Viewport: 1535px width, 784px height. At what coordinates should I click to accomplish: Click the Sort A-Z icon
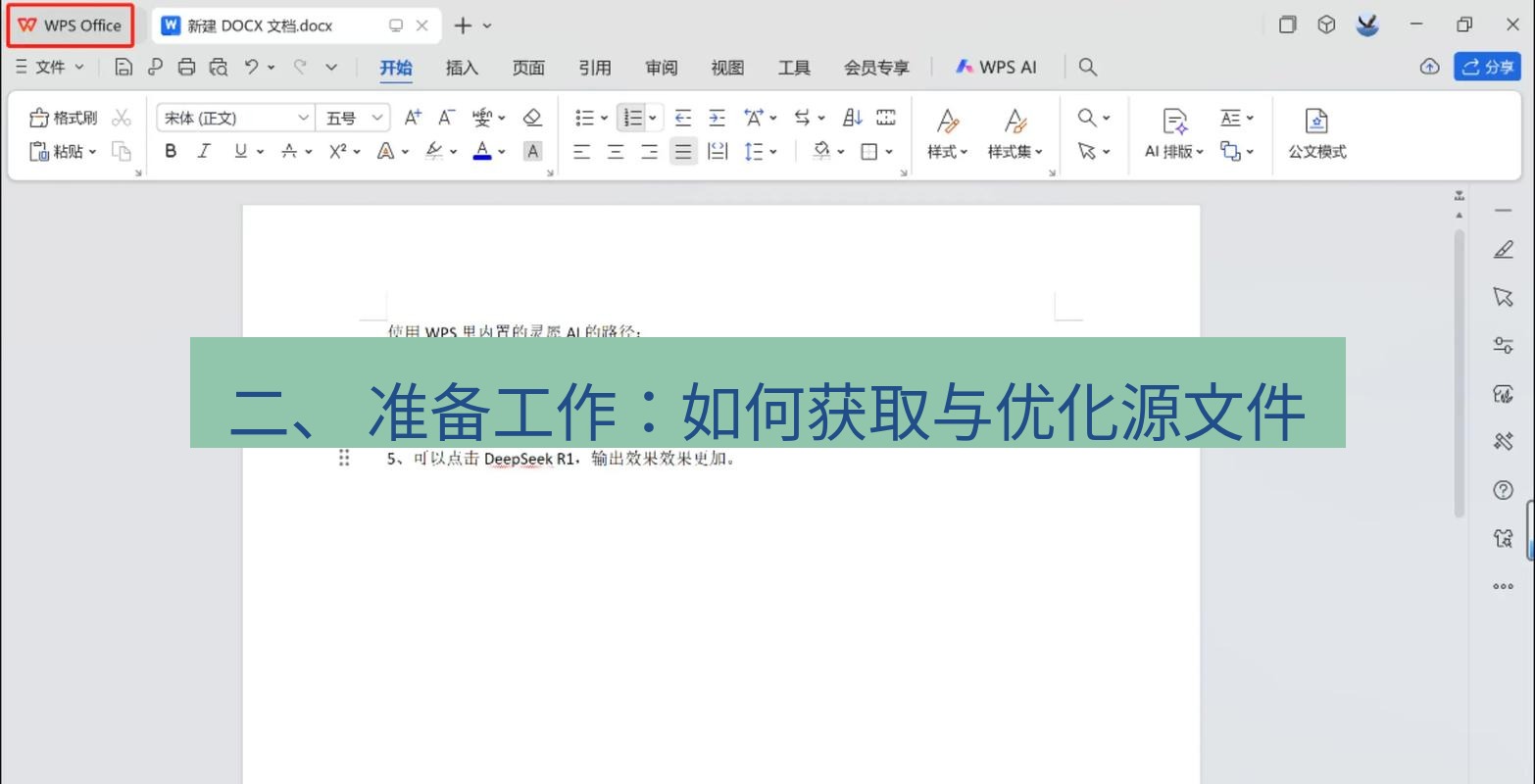coord(853,118)
